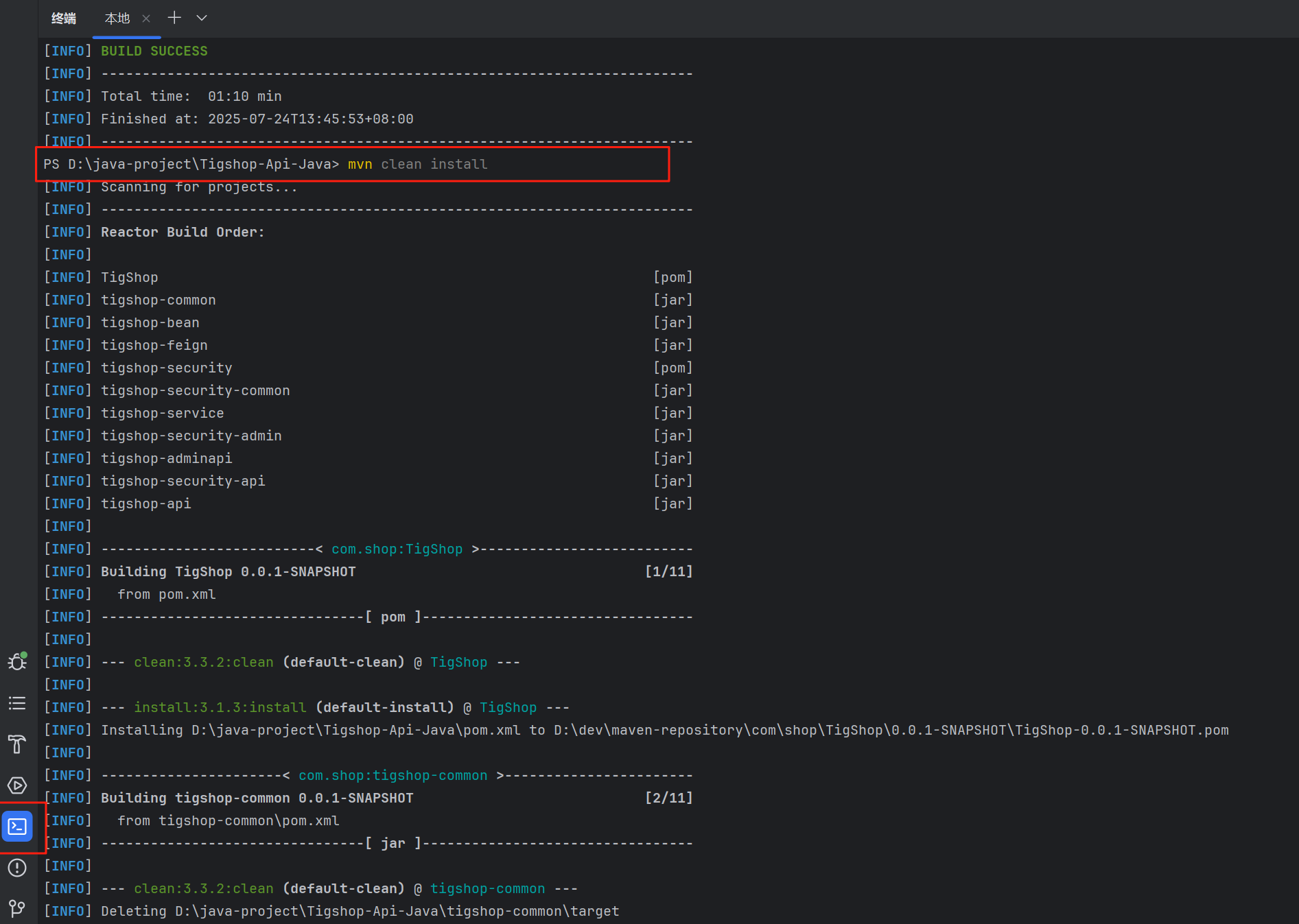Click the [1/11] build counter
Image resolution: width=1299 pixels, height=924 pixels.
[669, 571]
